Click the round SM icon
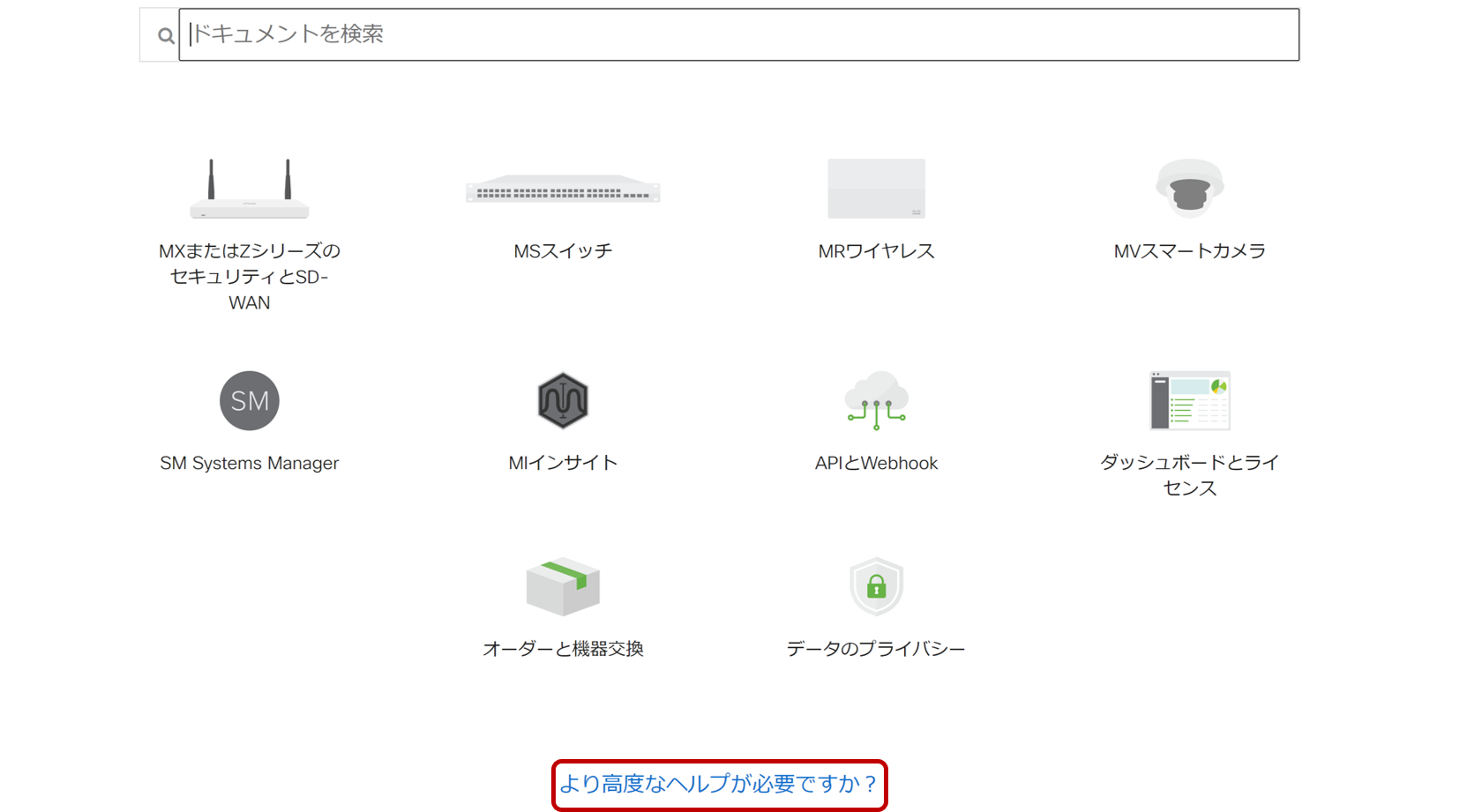The width and height of the screenshot is (1459, 812). click(250, 401)
